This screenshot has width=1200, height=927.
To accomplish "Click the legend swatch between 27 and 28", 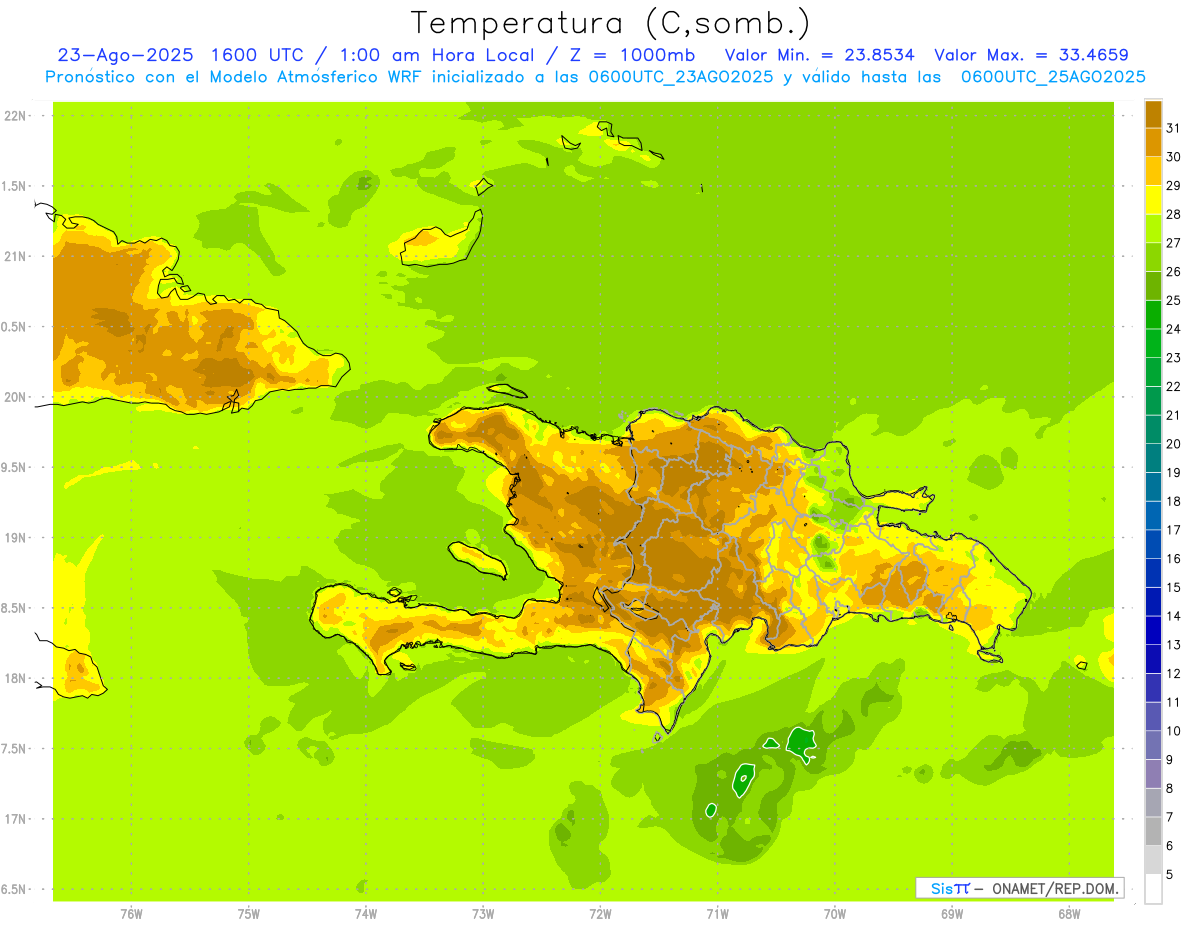I will [1153, 228].
